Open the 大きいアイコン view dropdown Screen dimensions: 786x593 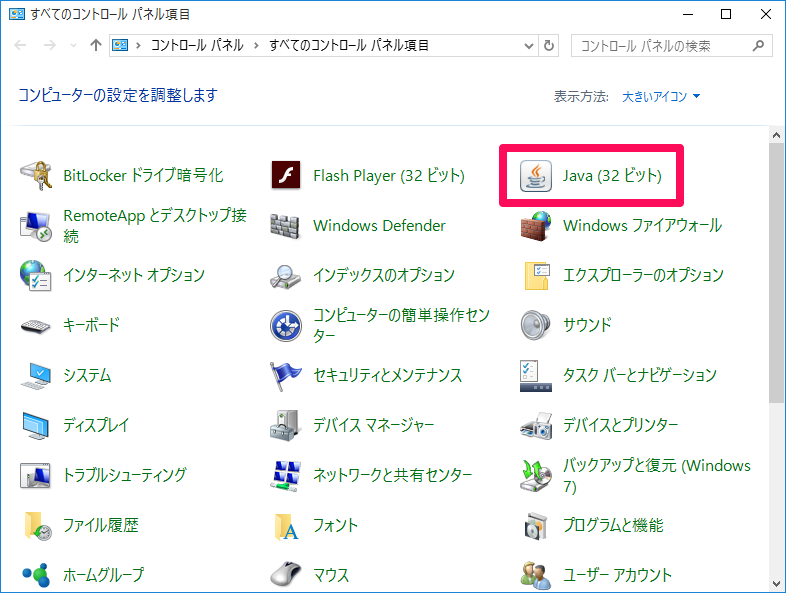661,97
